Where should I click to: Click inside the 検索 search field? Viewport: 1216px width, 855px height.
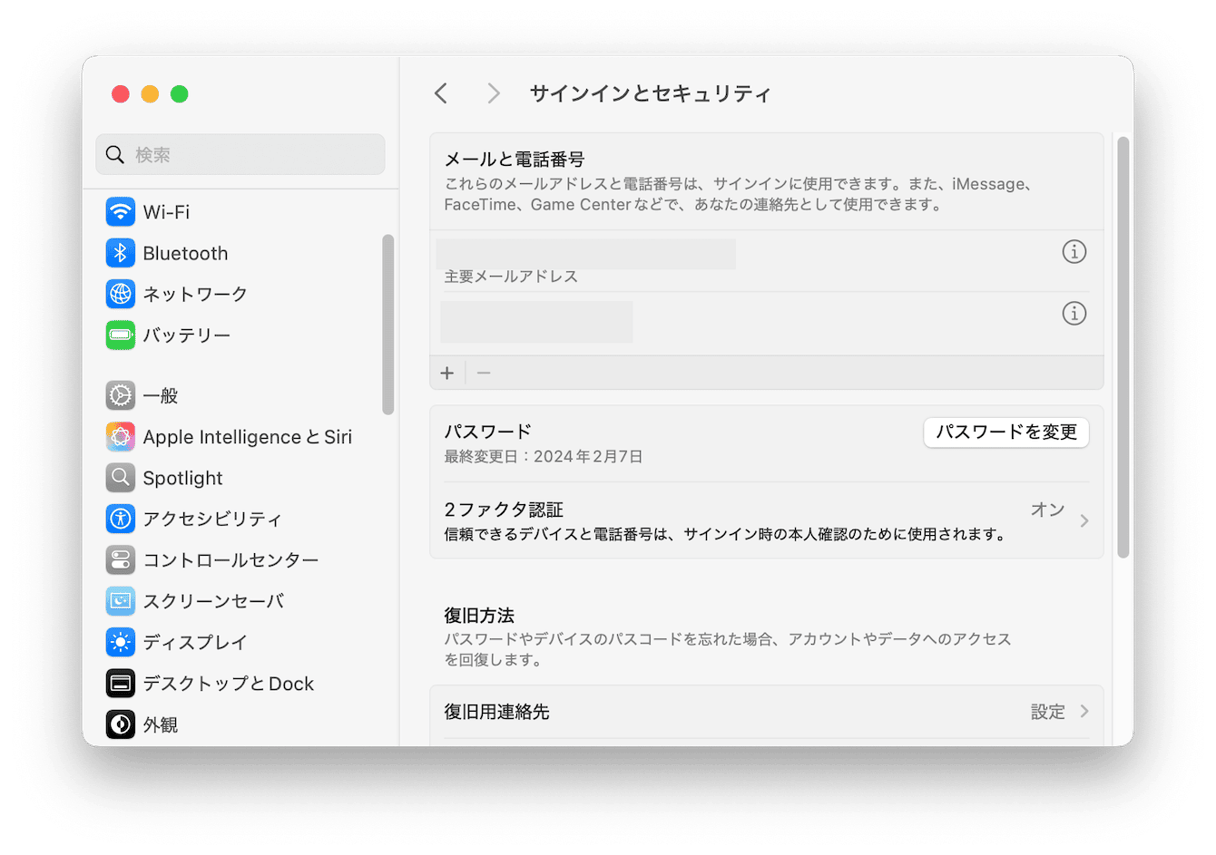coord(240,154)
